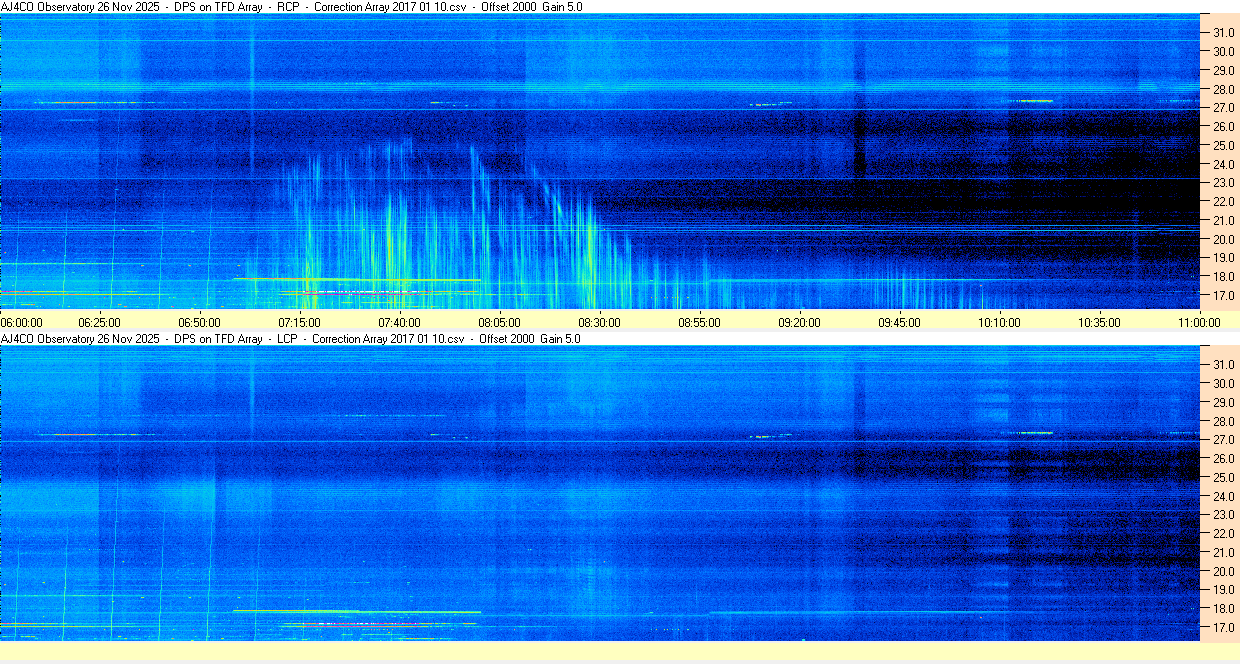Select 28.0 on the RCP frequency scale
The width and height of the screenshot is (1240, 664).
tap(1223, 90)
